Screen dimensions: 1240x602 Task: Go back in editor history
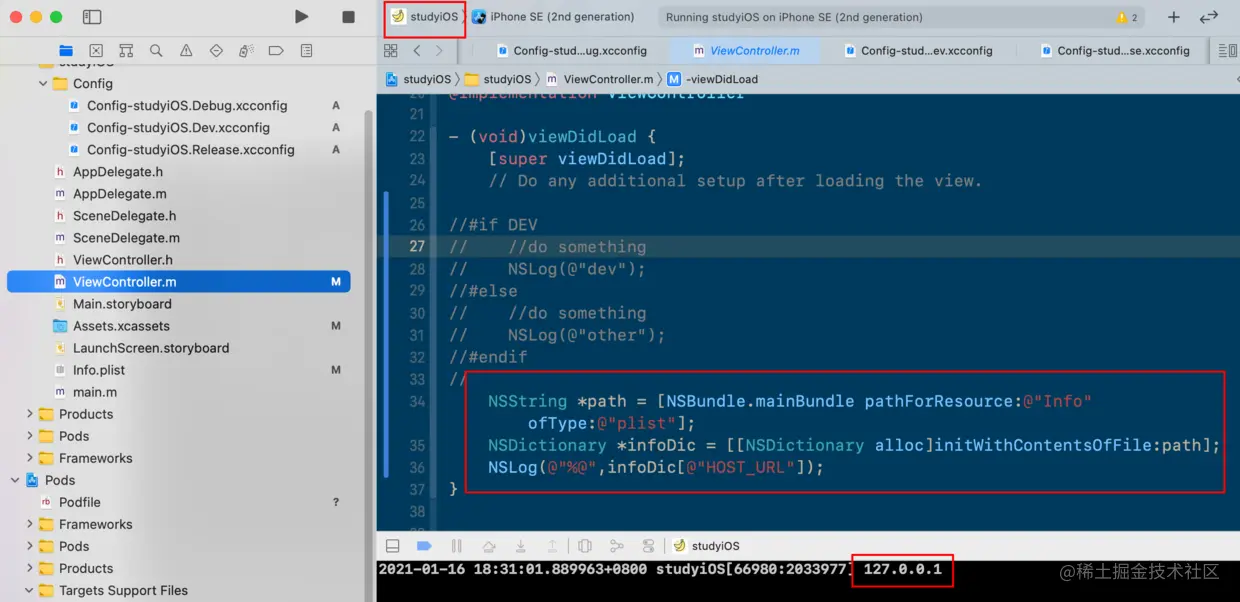417,50
